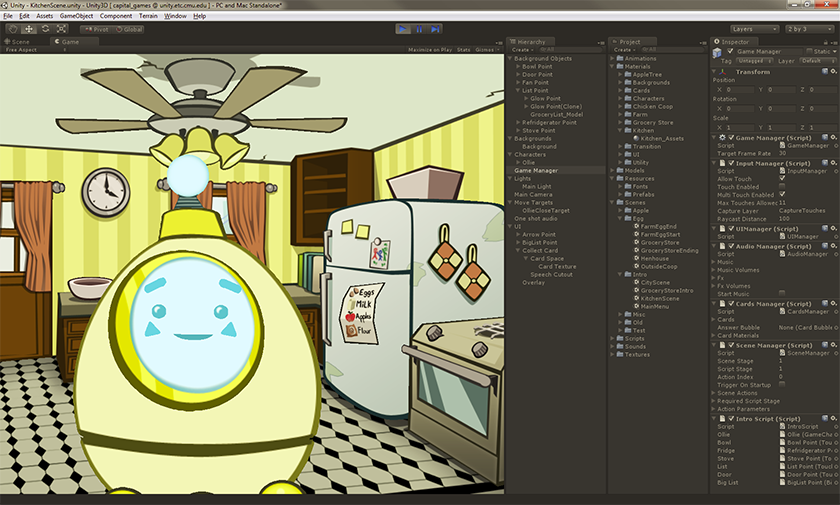The height and width of the screenshot is (505, 840).
Task: Click the Hierarchy Create button
Action: 521,50
